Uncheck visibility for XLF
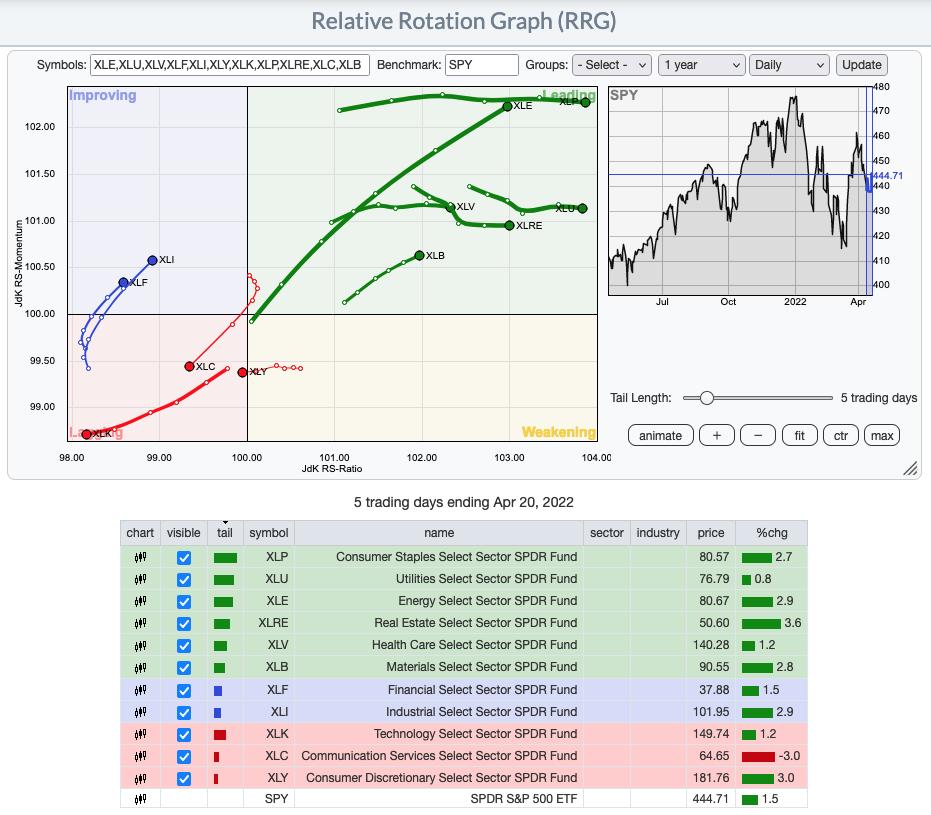 point(184,690)
